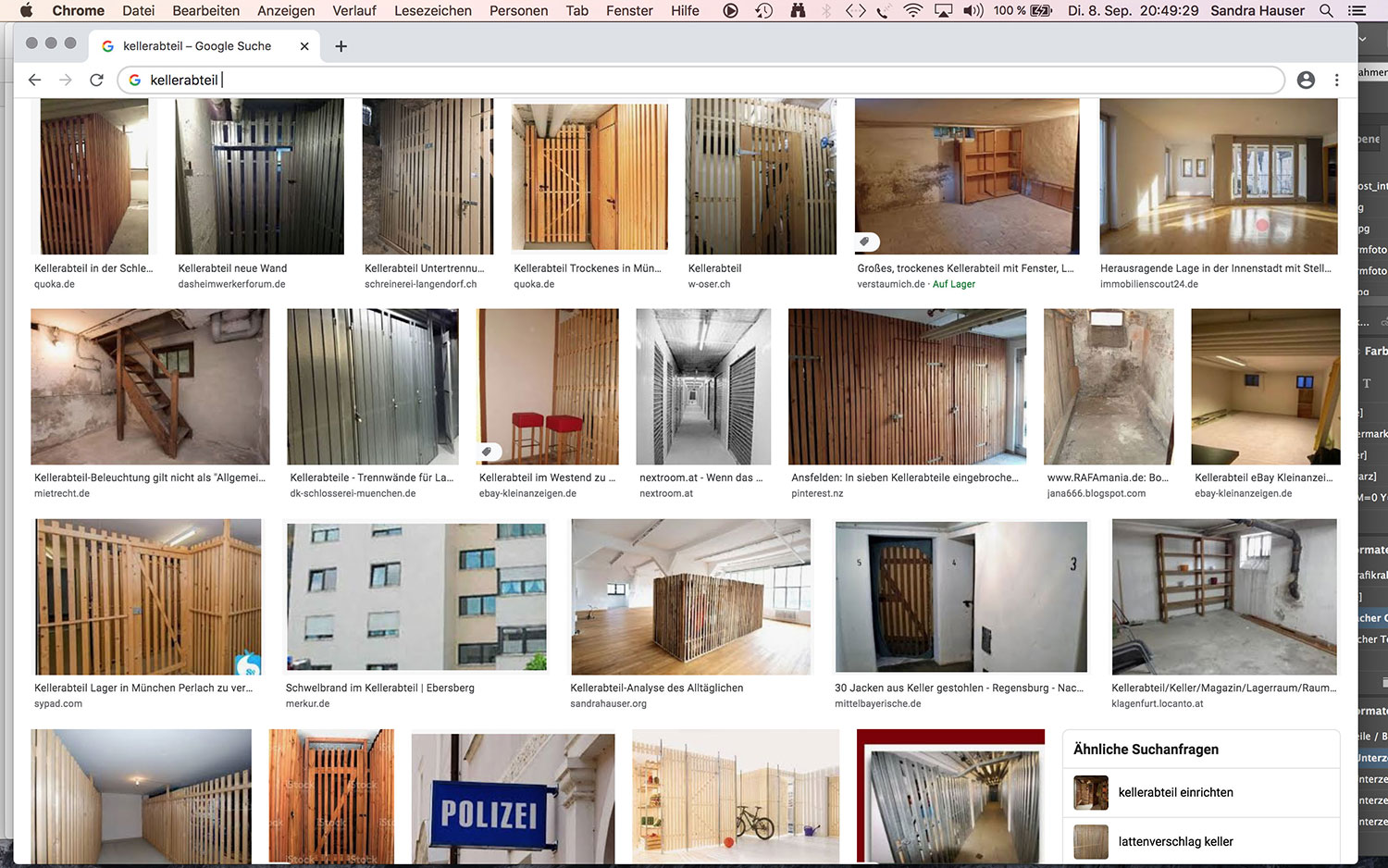Open a new tab with the plus button
The width and height of the screenshot is (1388, 868).
341,46
